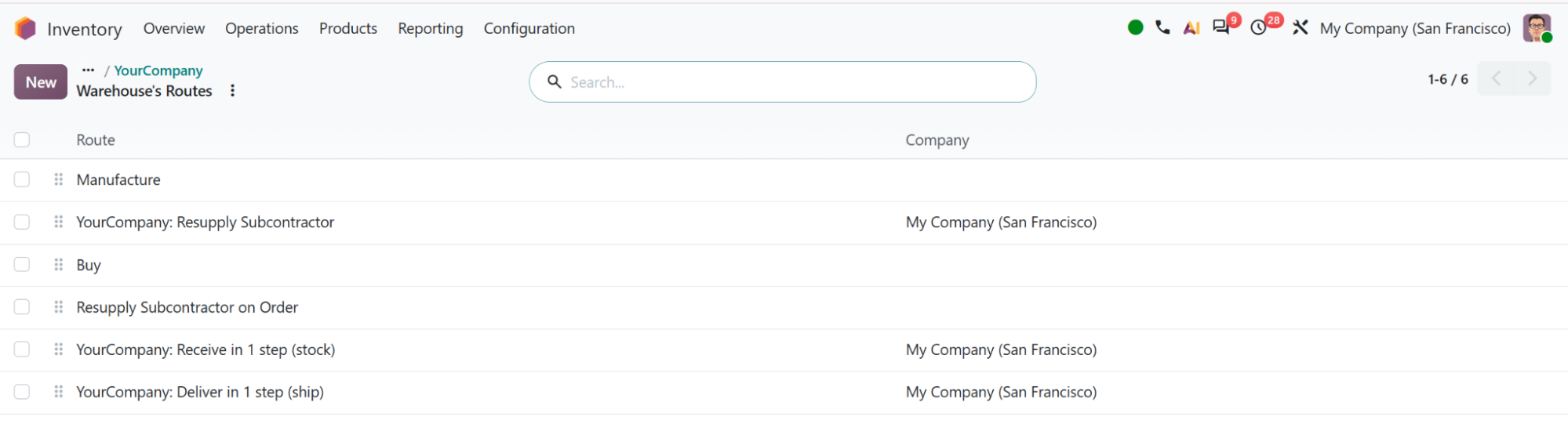Image resolution: width=1568 pixels, height=438 pixels.
Task: Click the drag handle of Buy row
Action: coord(58,265)
